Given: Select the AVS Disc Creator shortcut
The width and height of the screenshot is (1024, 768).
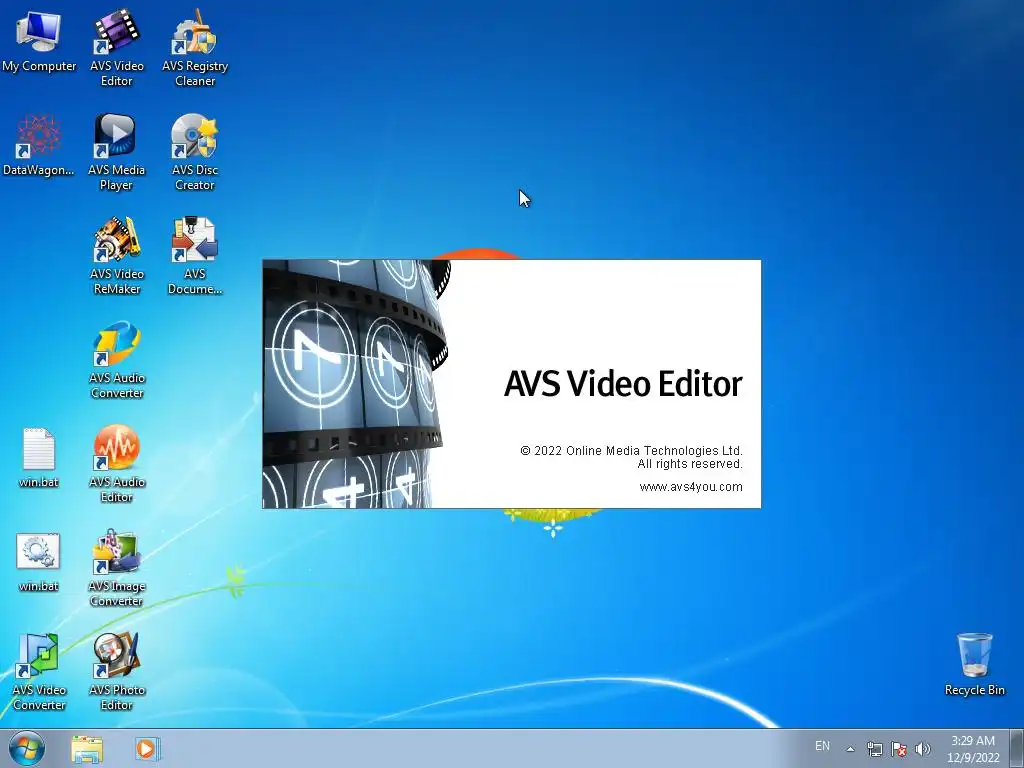Looking at the screenshot, I should [x=195, y=152].
